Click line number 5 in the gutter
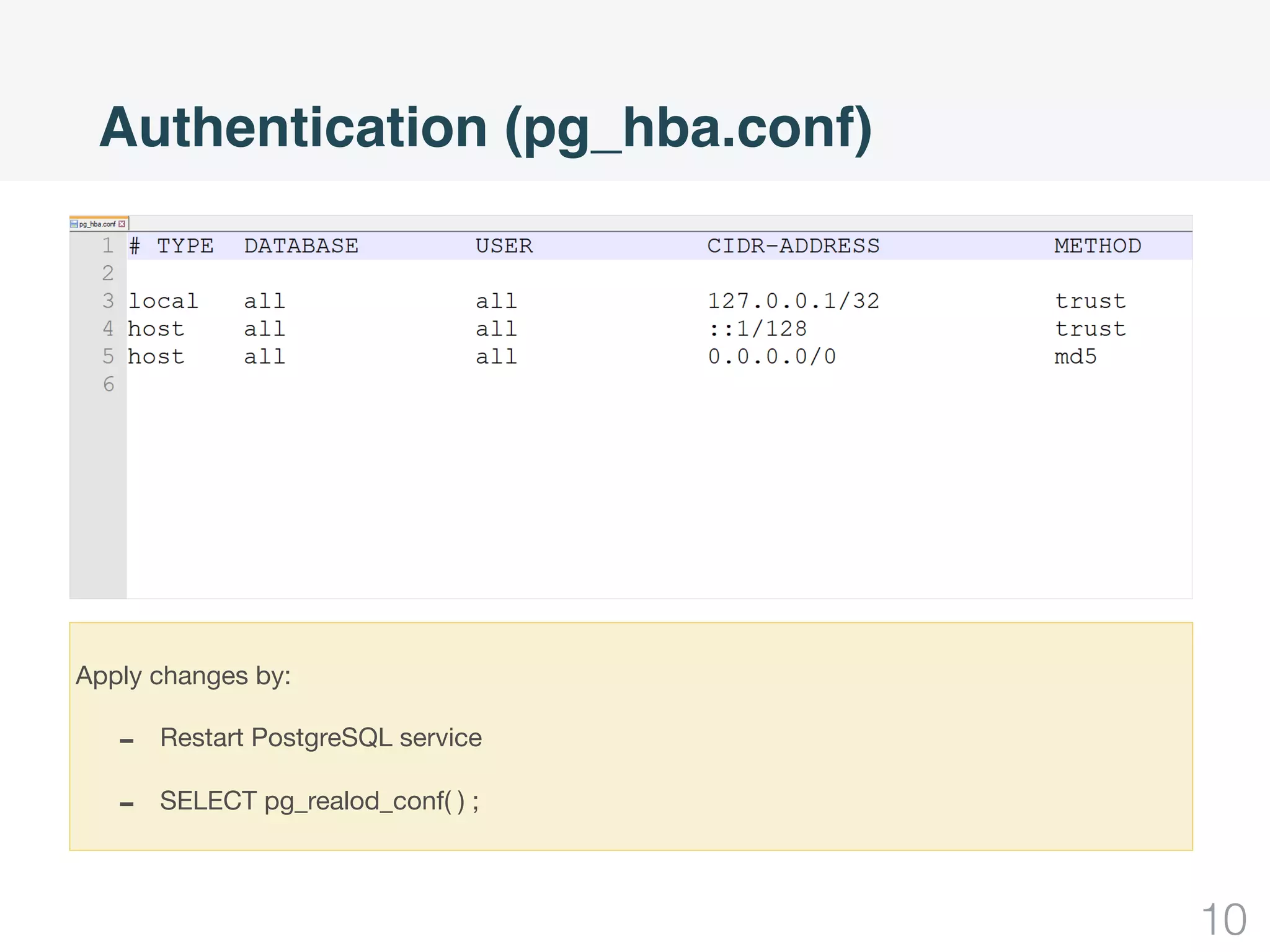 (x=108, y=356)
